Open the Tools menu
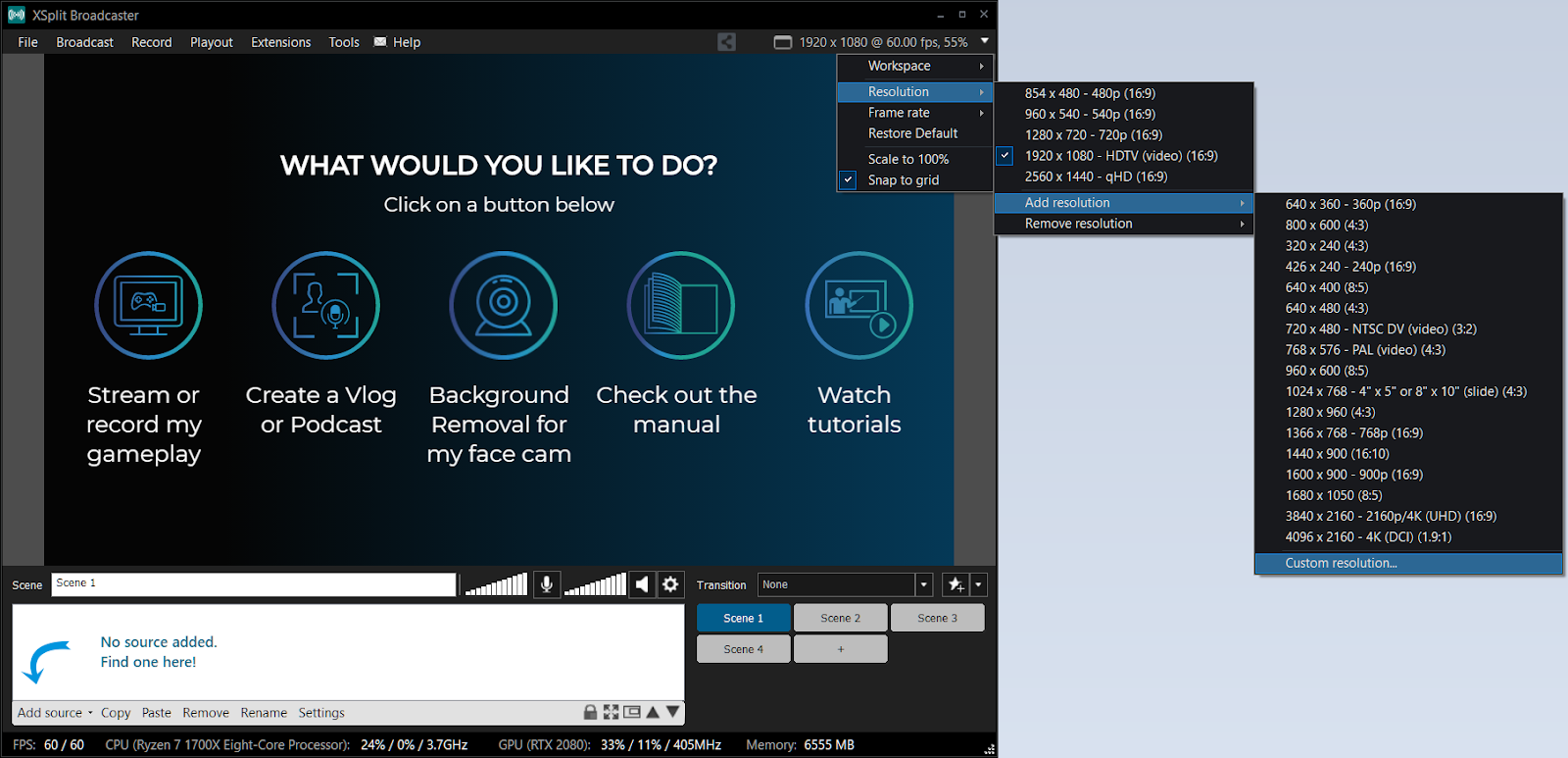Screen dimensions: 1568x758 click(344, 42)
